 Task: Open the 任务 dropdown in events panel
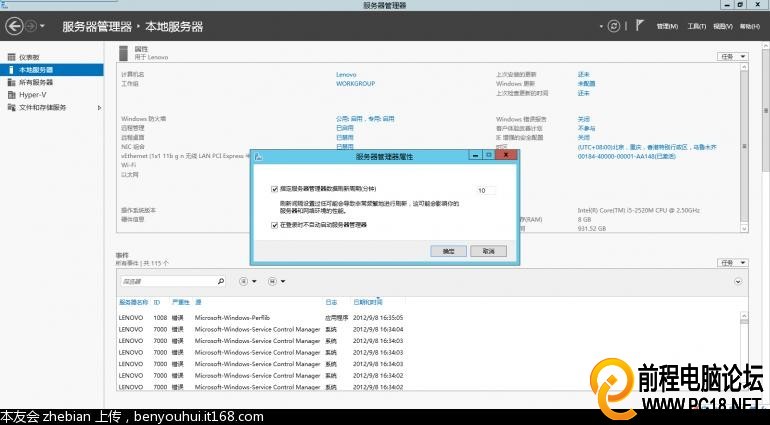click(733, 262)
